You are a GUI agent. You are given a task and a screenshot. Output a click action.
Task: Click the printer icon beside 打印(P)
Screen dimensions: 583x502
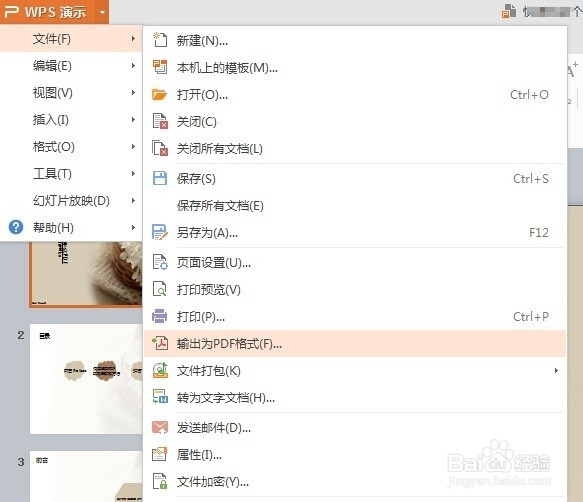160,316
